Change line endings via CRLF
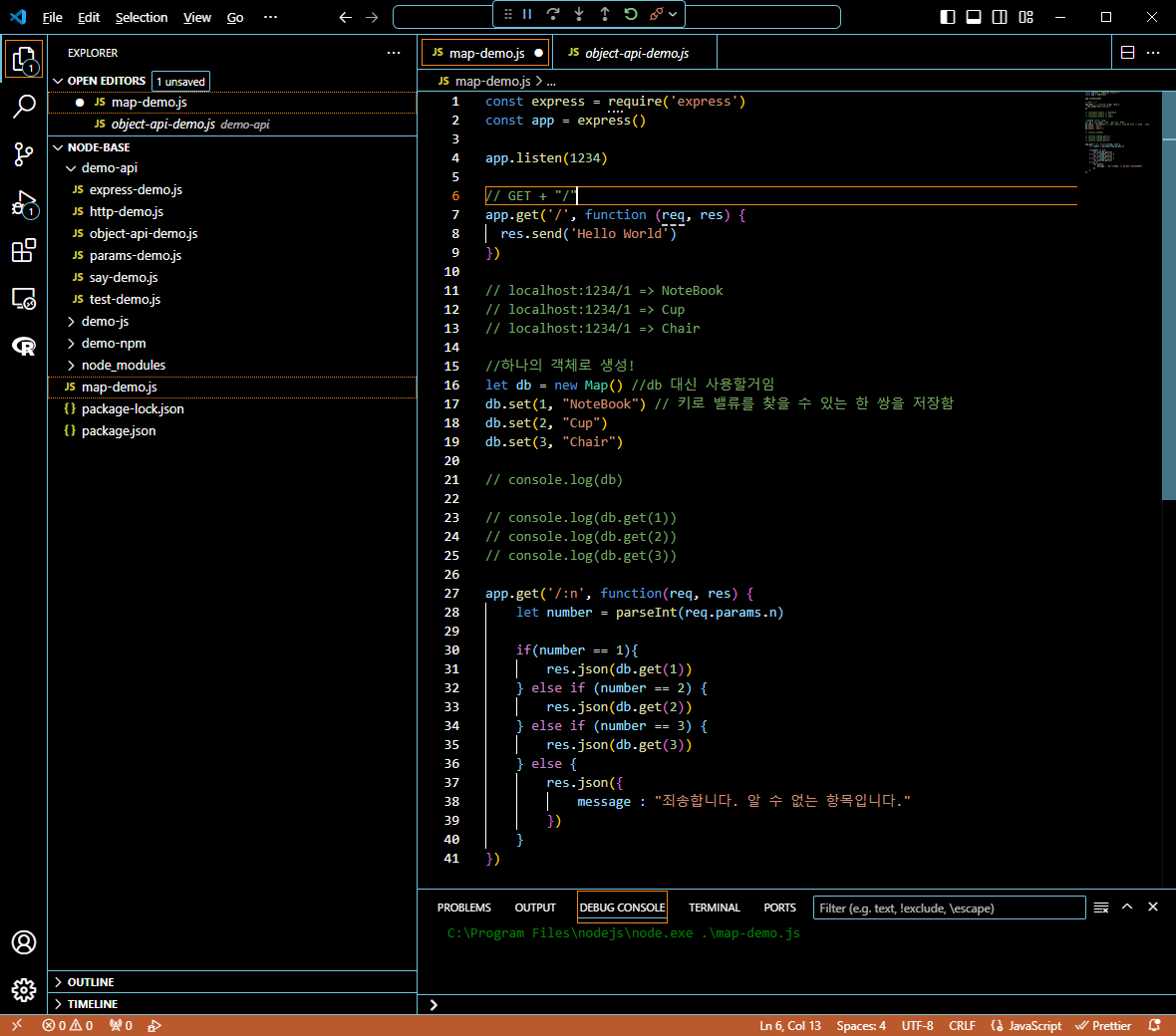The height and width of the screenshot is (1036, 1176). pos(963,1025)
